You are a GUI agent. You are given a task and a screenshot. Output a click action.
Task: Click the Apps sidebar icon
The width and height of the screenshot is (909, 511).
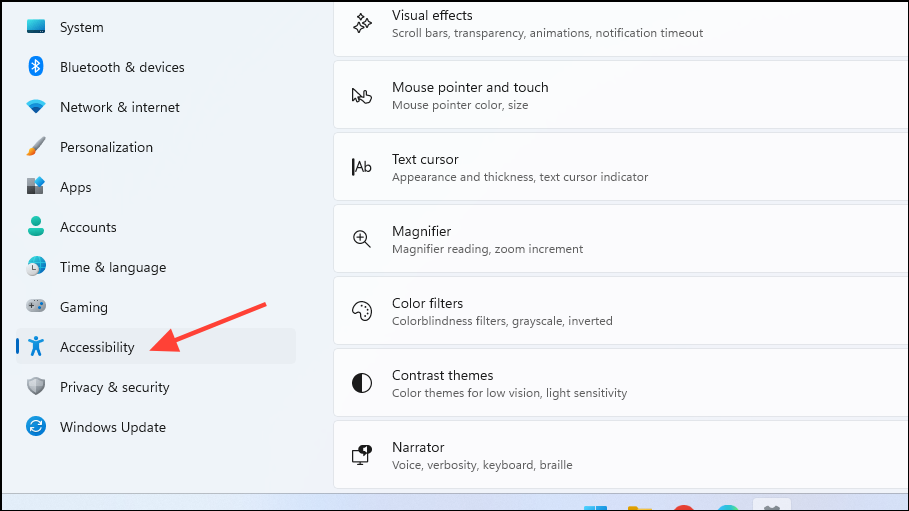tap(36, 187)
